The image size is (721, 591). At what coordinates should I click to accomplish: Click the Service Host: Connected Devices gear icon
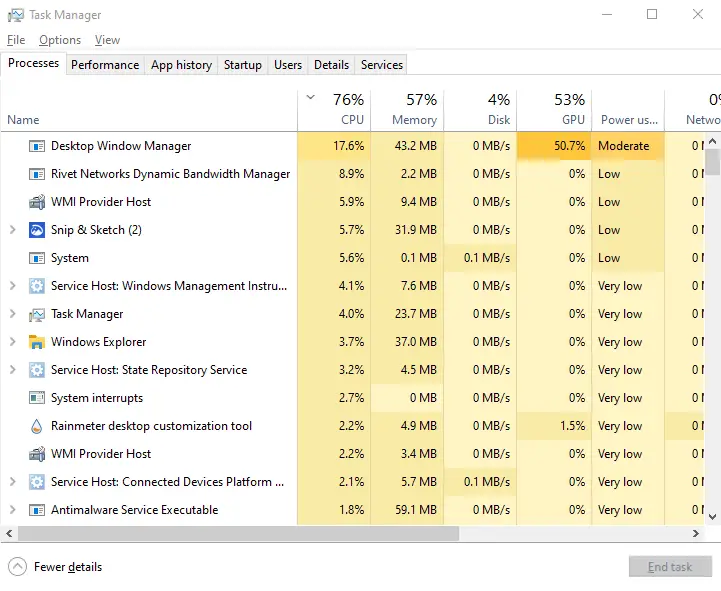[37, 482]
